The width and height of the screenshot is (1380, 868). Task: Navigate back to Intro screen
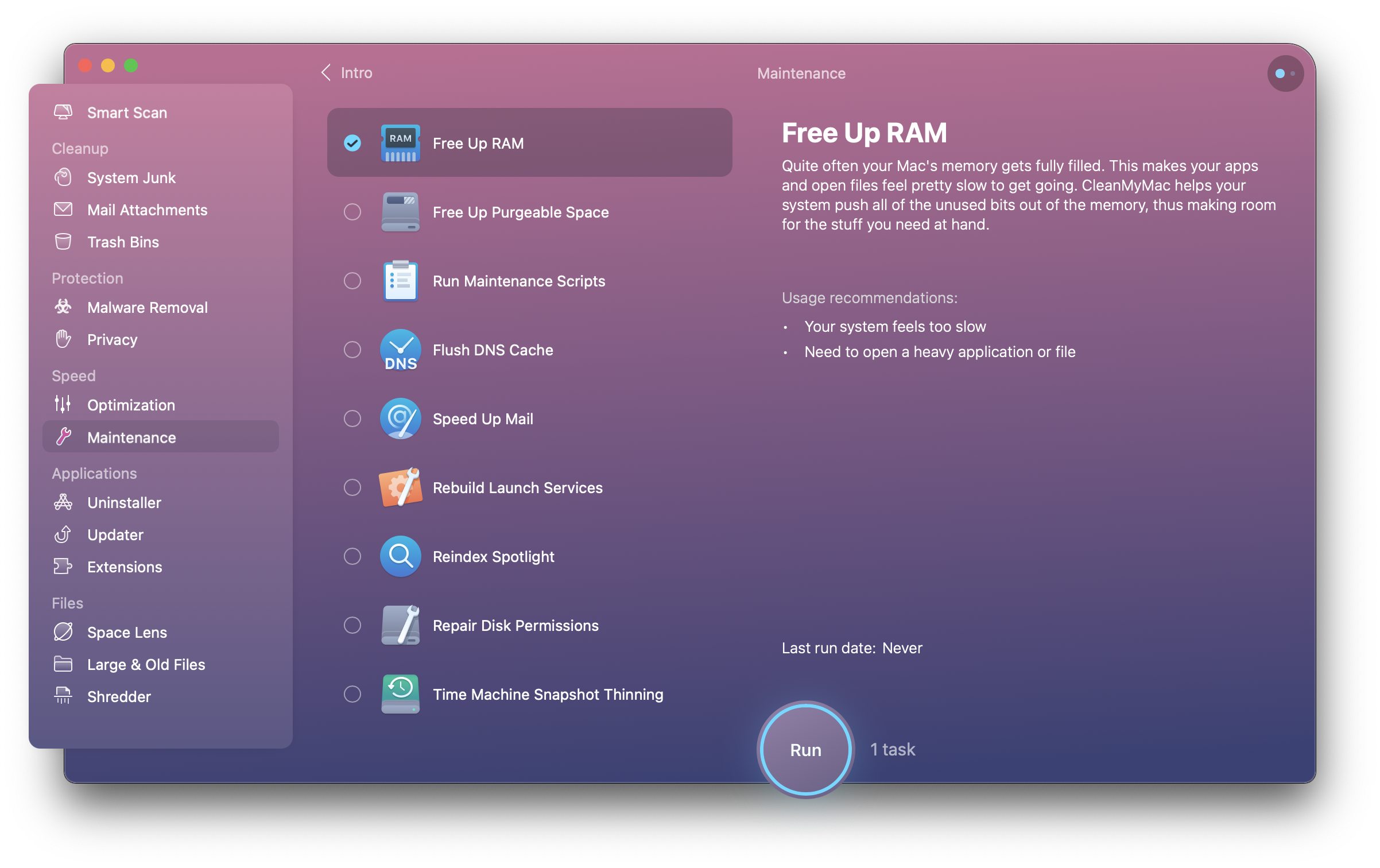click(346, 72)
